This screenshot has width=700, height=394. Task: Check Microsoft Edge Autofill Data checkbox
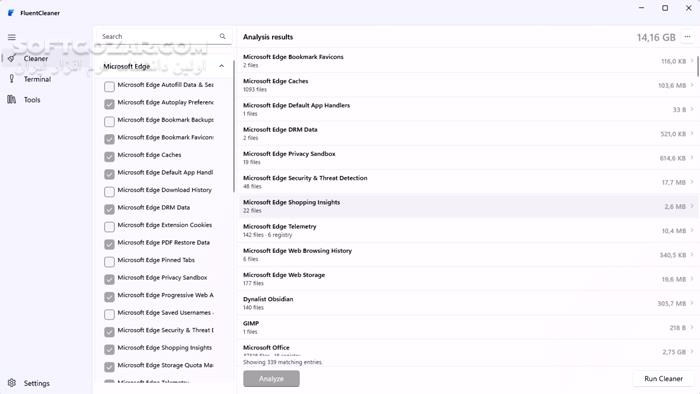109,87
